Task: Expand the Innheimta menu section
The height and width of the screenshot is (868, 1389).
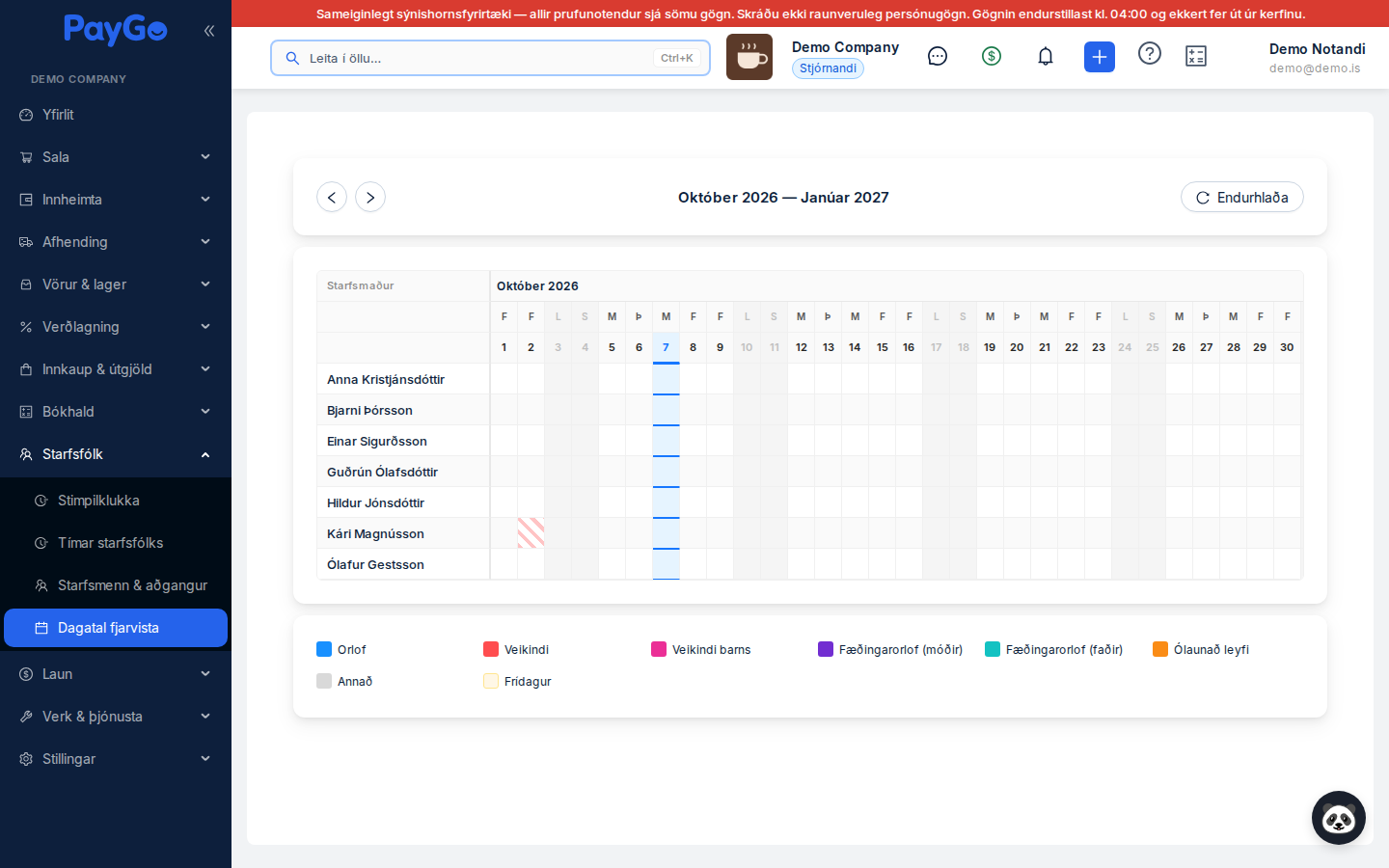Action: pyautogui.click(x=116, y=200)
